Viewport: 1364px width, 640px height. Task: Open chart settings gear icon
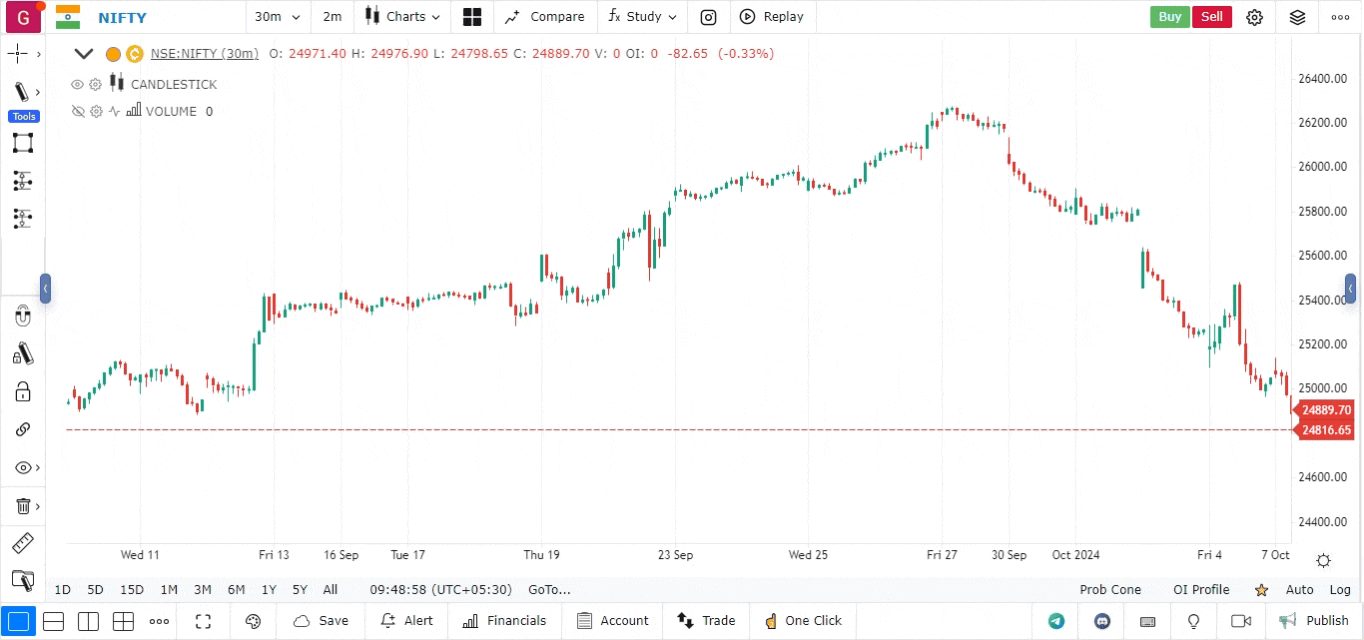[1255, 17]
